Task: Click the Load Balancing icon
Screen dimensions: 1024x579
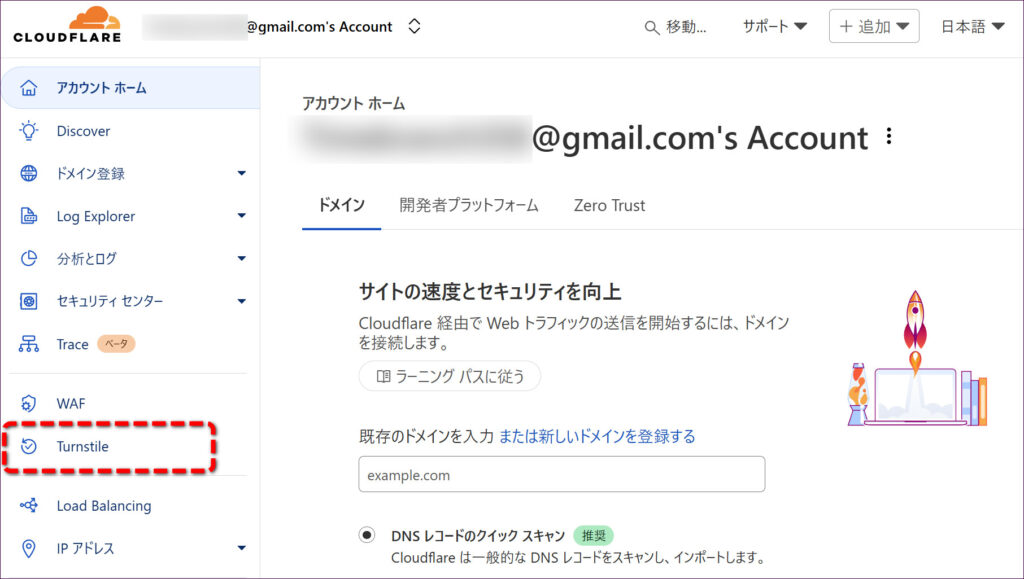Action: point(29,506)
